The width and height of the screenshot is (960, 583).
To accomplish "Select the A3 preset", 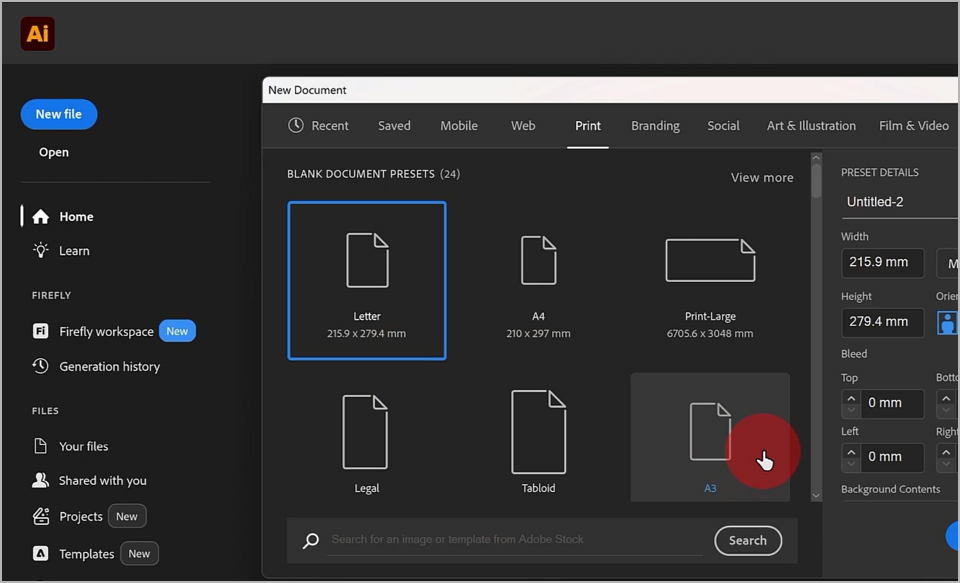I will (710, 437).
